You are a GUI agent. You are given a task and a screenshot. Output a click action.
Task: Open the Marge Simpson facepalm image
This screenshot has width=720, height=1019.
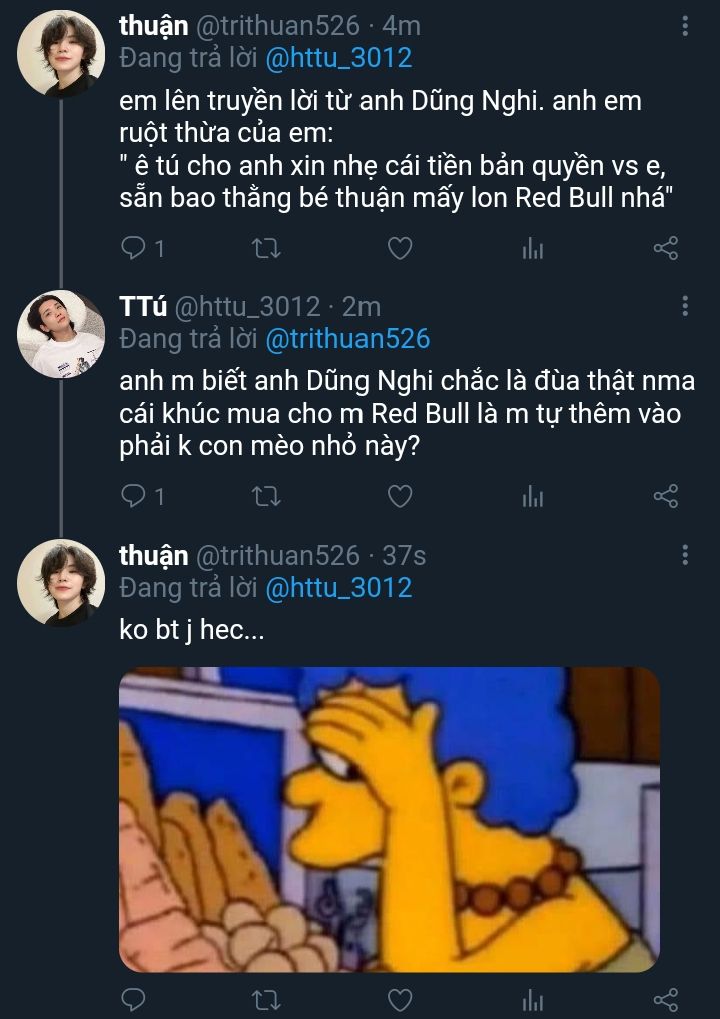coord(390,820)
